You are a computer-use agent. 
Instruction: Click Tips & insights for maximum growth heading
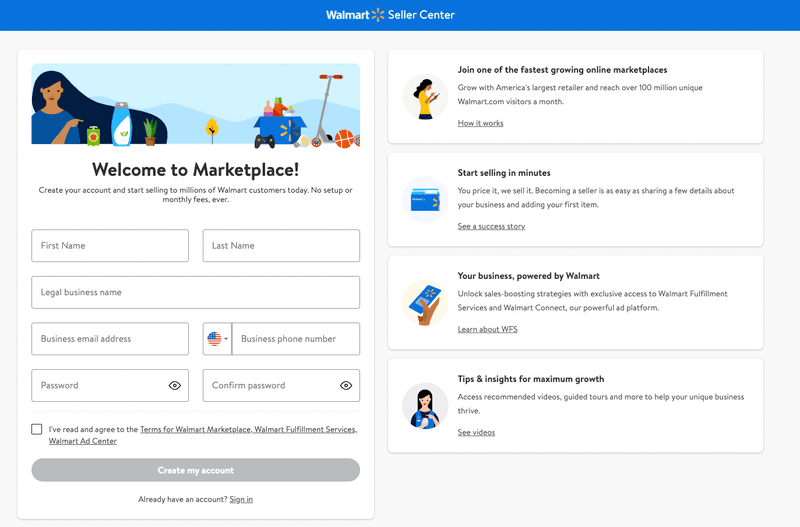pos(531,379)
